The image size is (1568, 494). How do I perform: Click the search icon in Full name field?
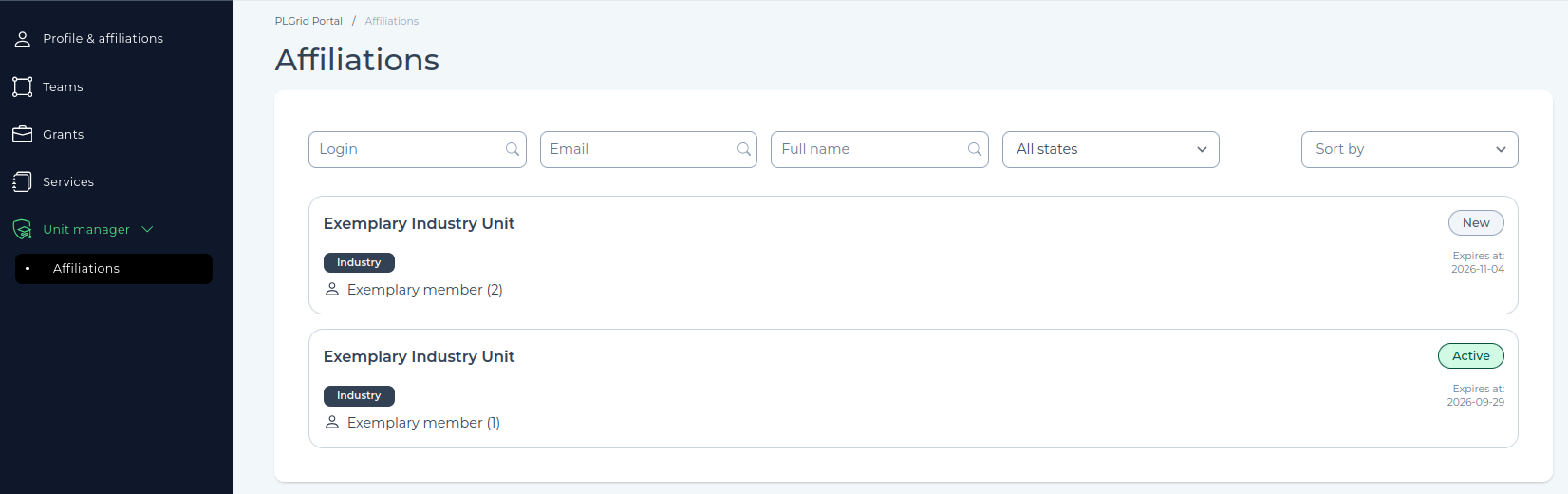[975, 149]
